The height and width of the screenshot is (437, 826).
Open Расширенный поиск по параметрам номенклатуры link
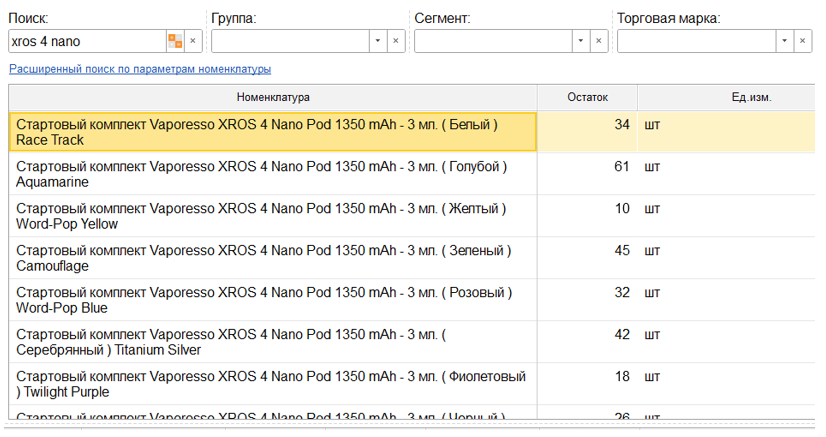click(x=140, y=69)
